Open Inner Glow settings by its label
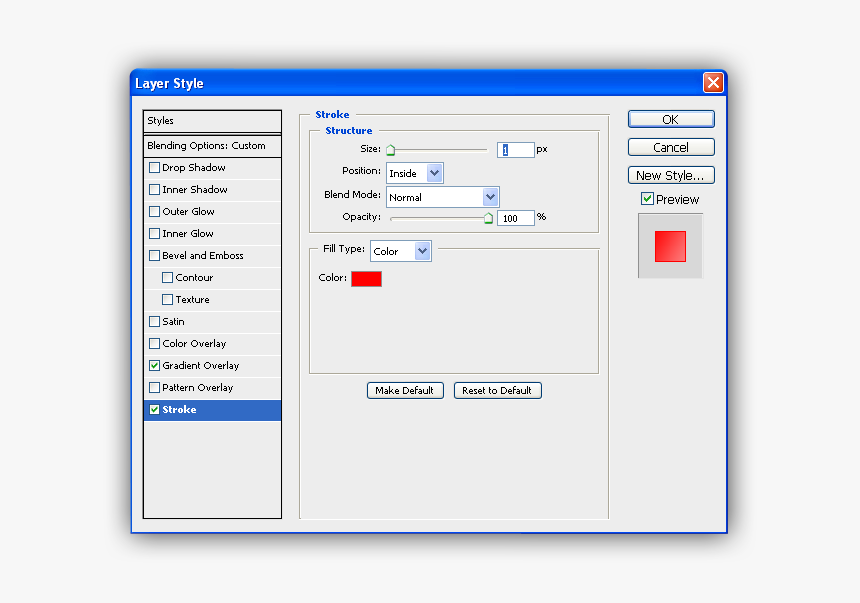The image size is (860, 603). point(188,233)
